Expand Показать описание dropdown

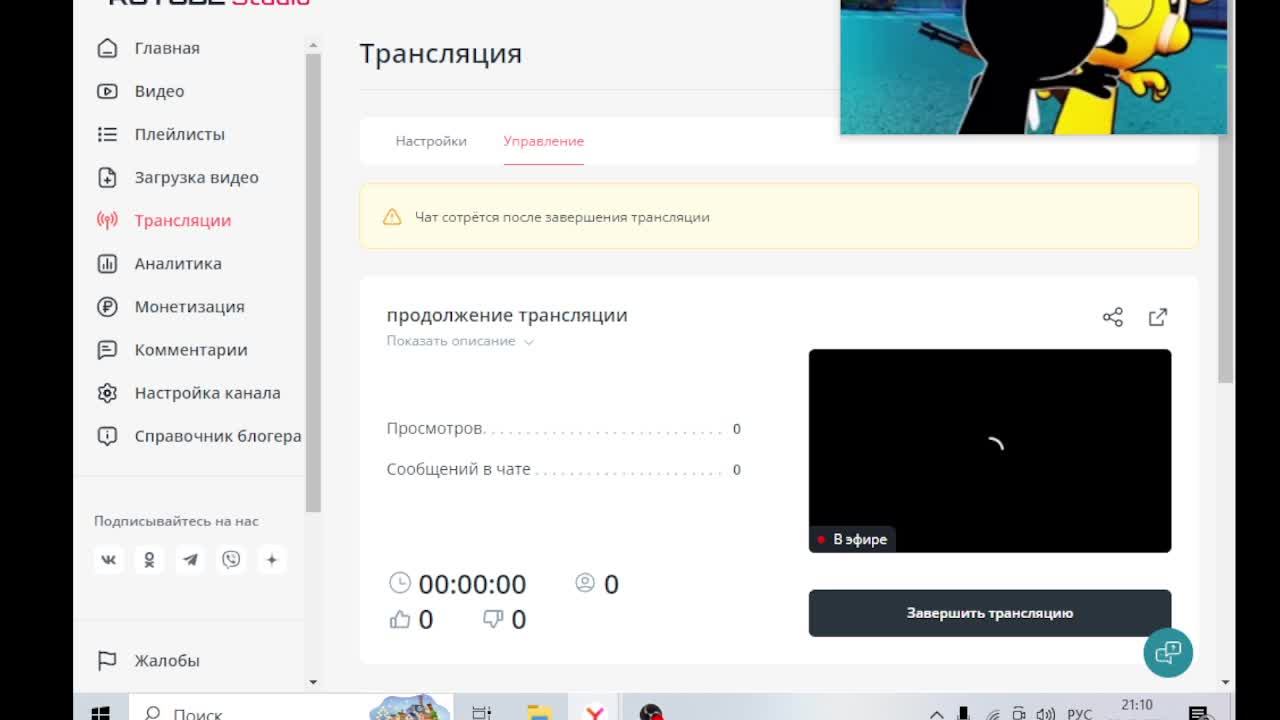pyautogui.click(x=460, y=341)
